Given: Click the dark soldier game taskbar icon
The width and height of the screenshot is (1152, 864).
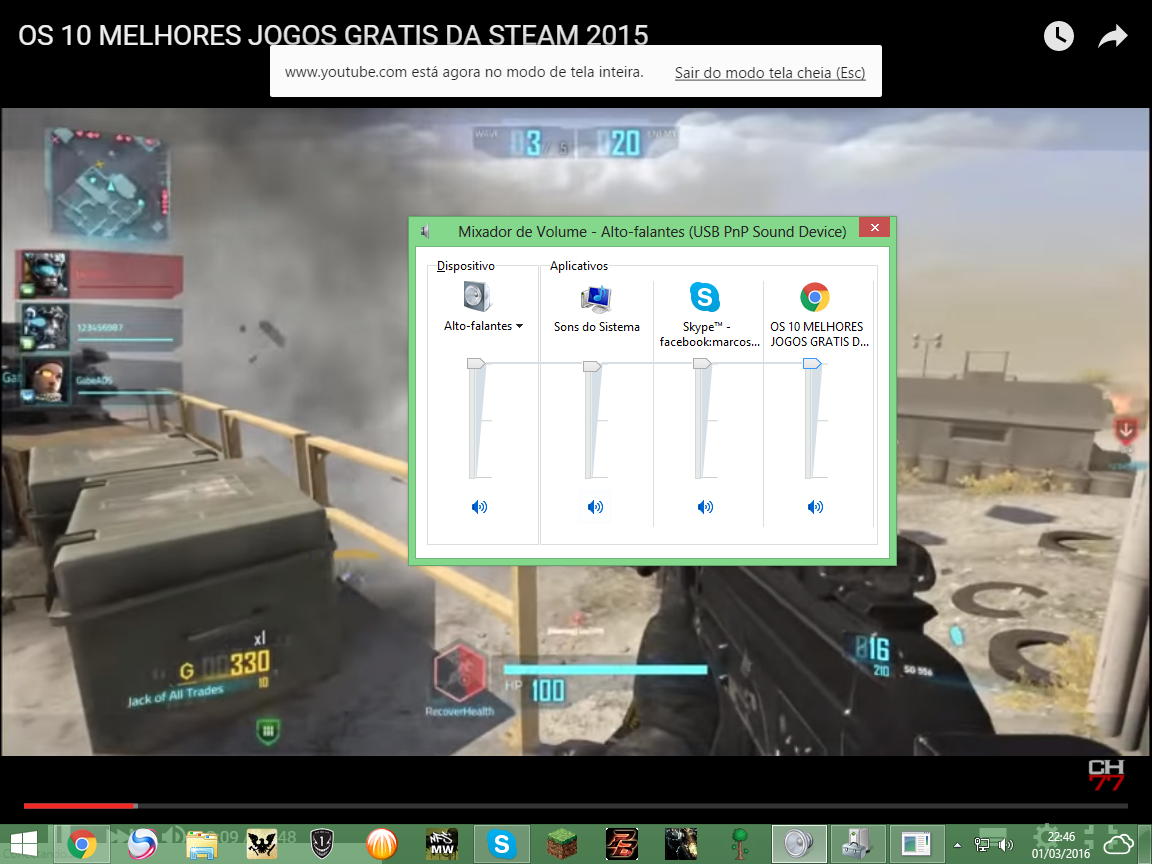Looking at the screenshot, I should click(x=681, y=844).
